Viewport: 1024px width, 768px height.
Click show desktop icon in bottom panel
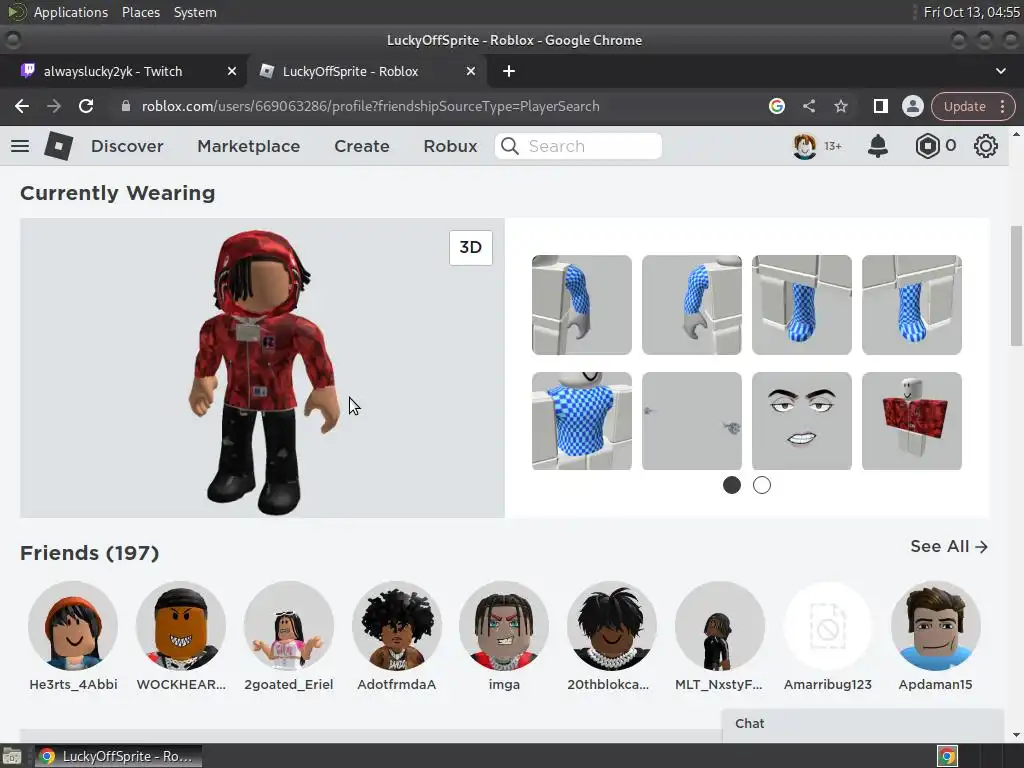point(11,756)
